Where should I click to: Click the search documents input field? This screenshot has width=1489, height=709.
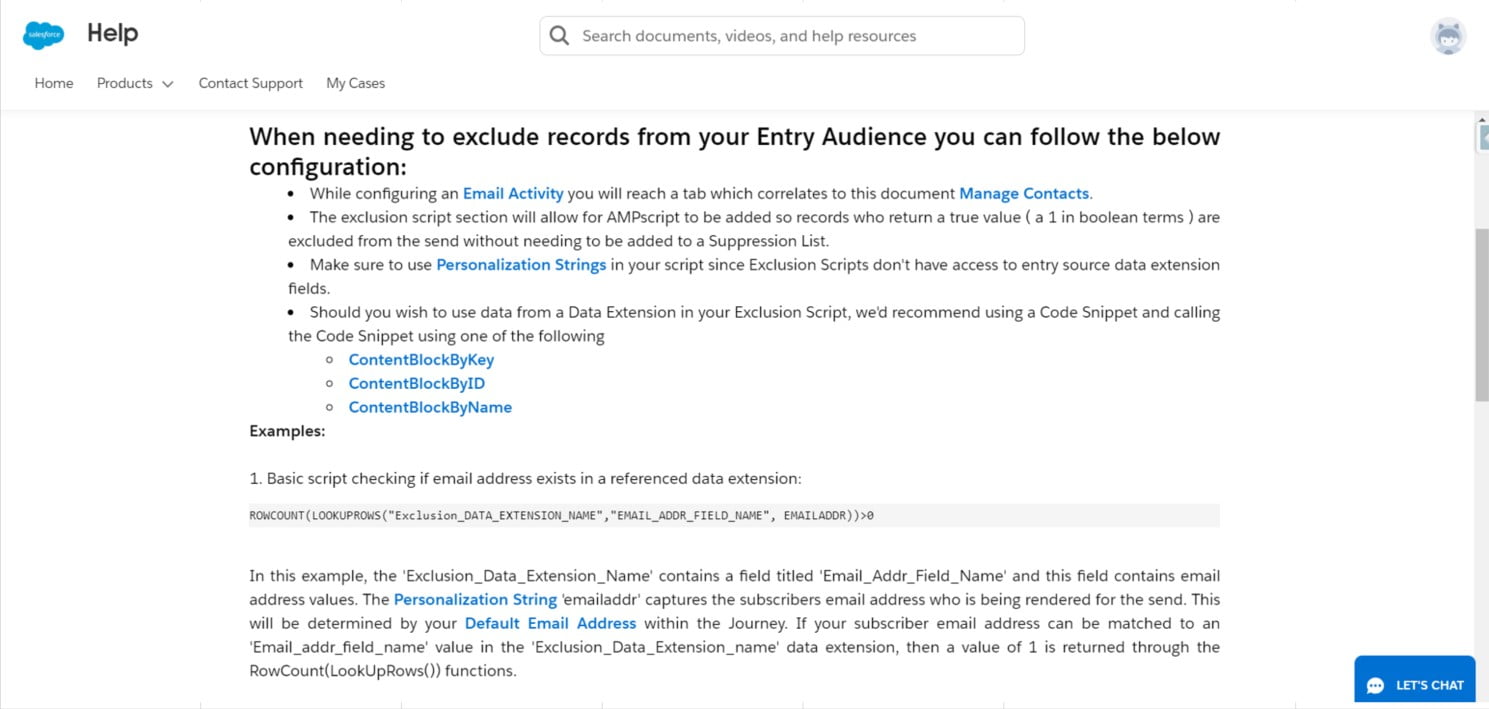pyautogui.click(x=790, y=36)
